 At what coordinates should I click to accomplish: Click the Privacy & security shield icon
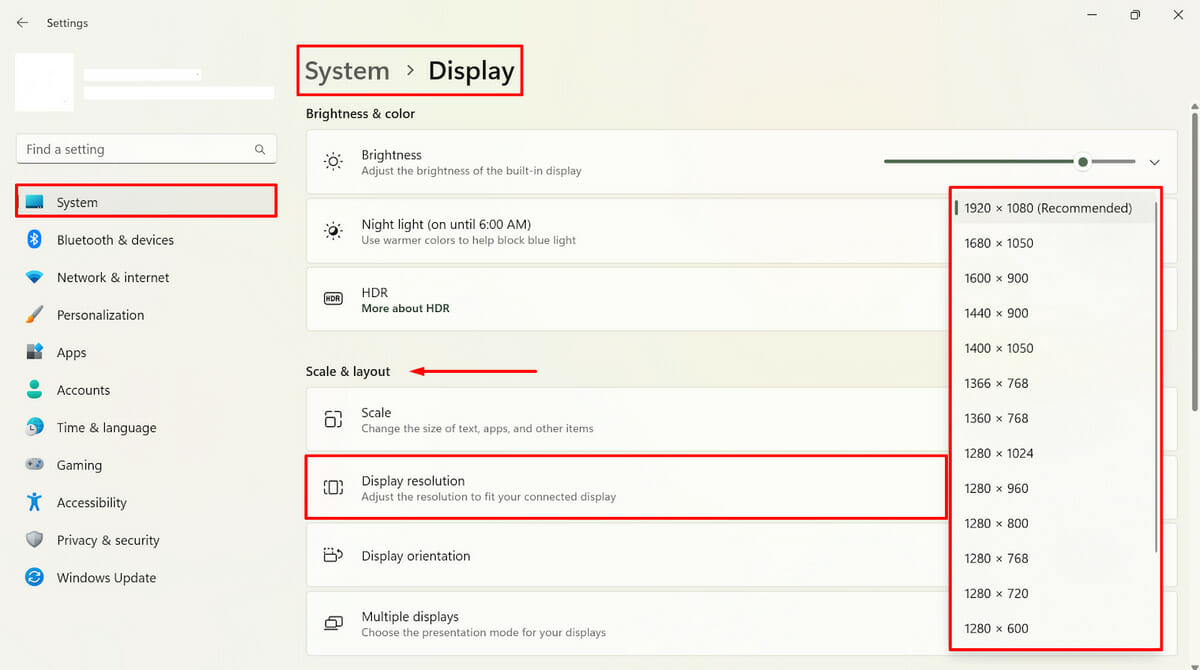(x=35, y=540)
